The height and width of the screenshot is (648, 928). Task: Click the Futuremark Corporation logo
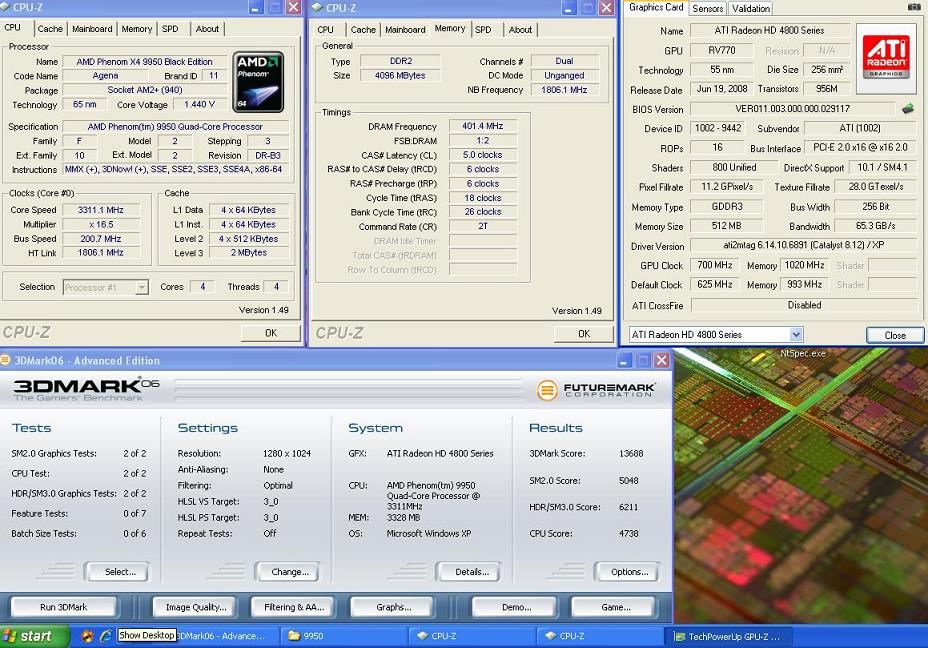tap(595, 390)
